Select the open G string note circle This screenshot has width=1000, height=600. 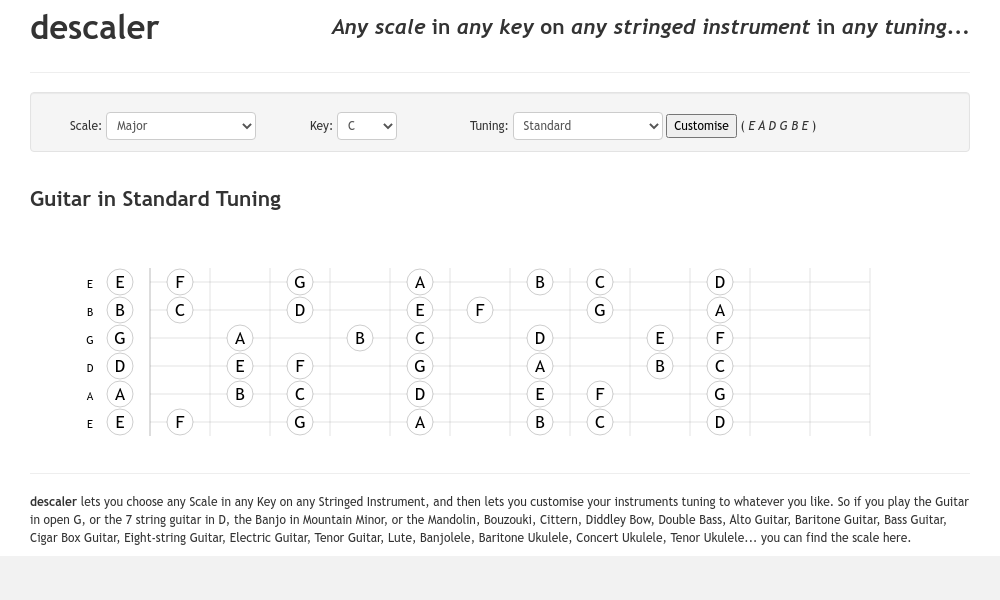coord(120,338)
